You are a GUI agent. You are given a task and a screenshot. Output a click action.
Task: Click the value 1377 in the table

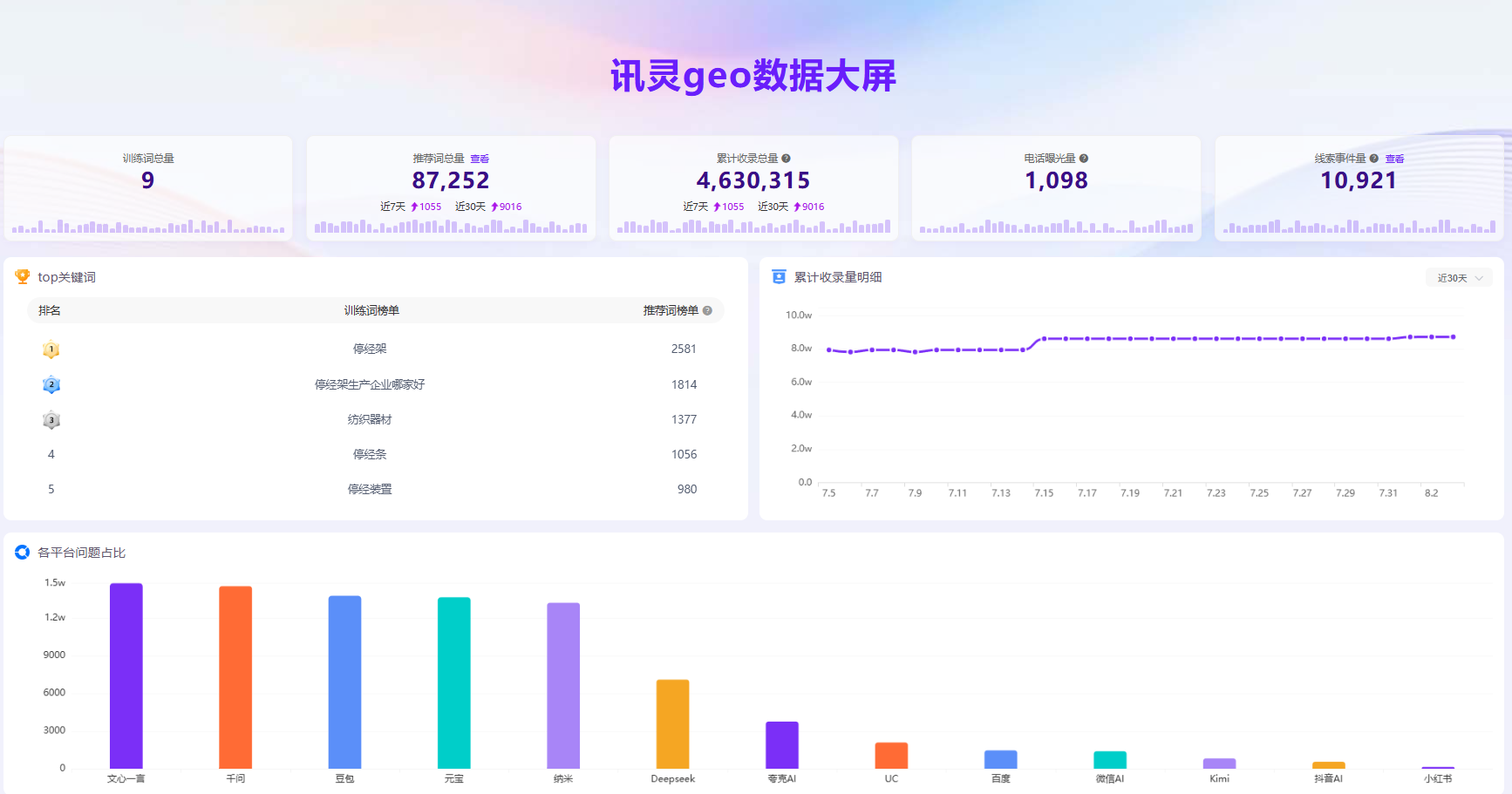click(x=684, y=419)
